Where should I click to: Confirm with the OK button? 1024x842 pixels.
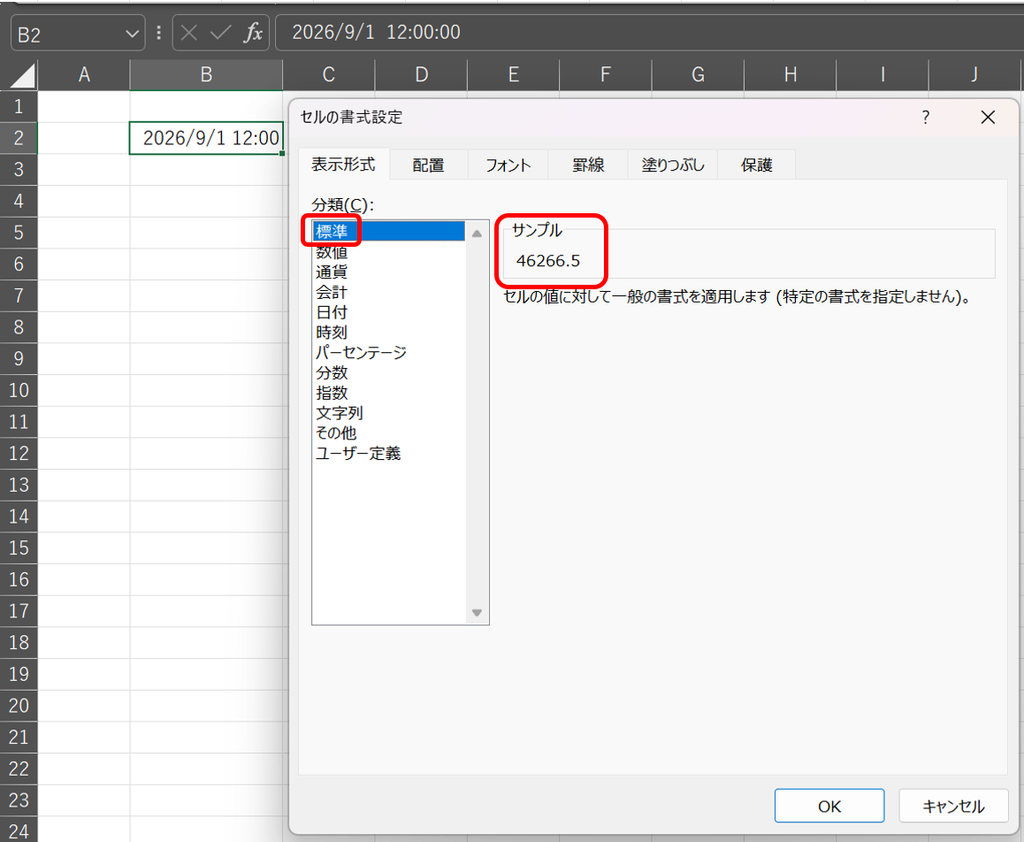tap(829, 806)
